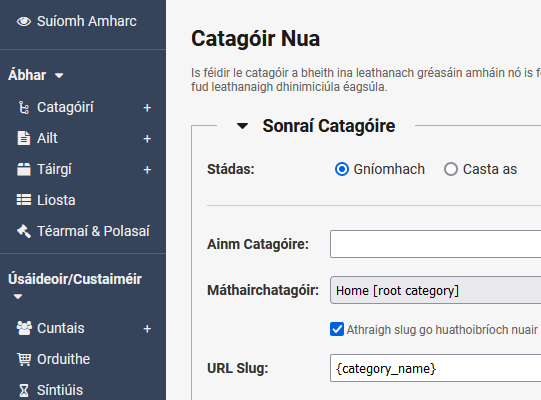This screenshot has width=541, height=400.
Task: Click the eye icon beside Suíomh Amharc
Action: (24, 21)
